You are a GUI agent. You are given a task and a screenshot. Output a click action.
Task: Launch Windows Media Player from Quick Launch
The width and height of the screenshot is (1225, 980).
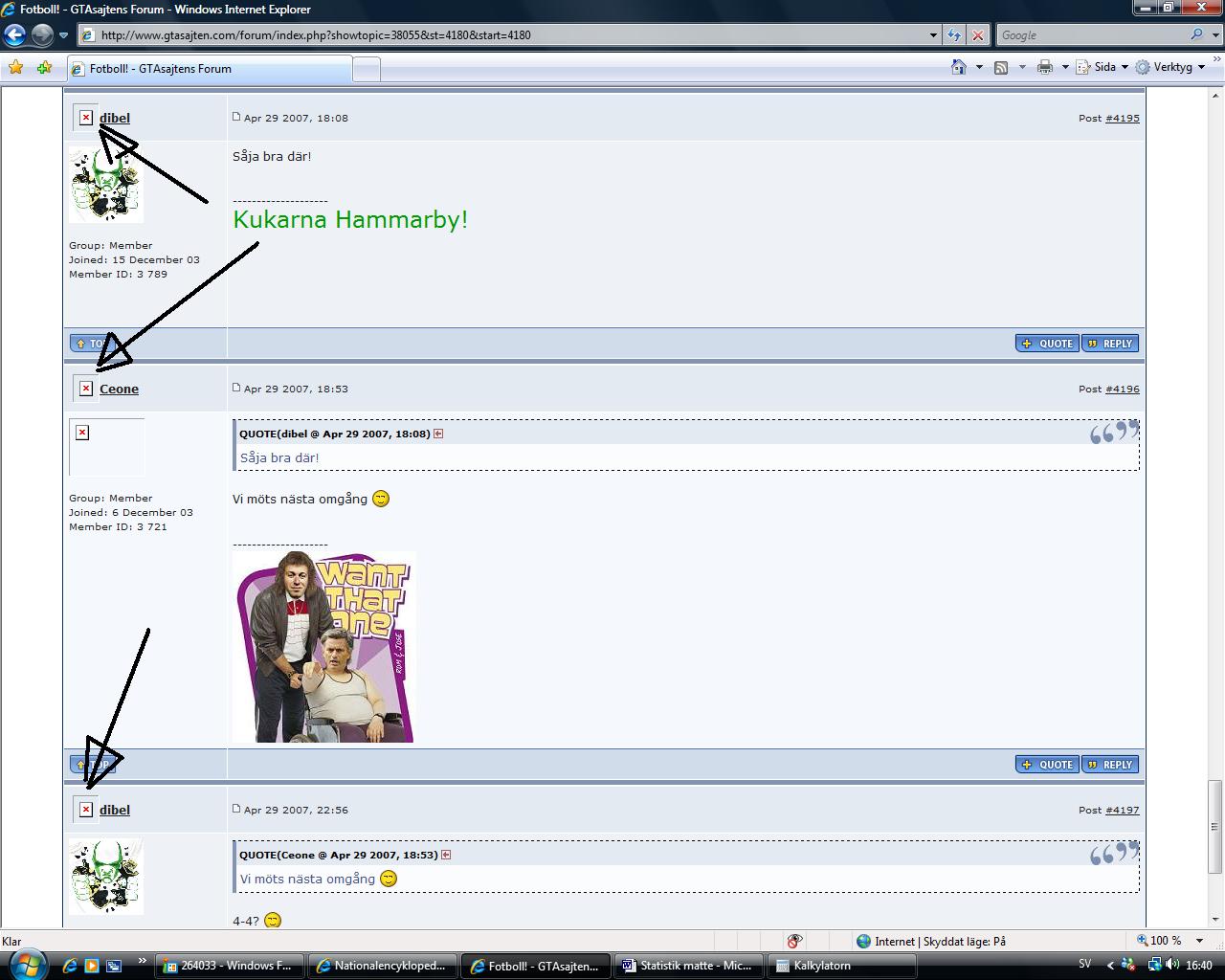92,966
